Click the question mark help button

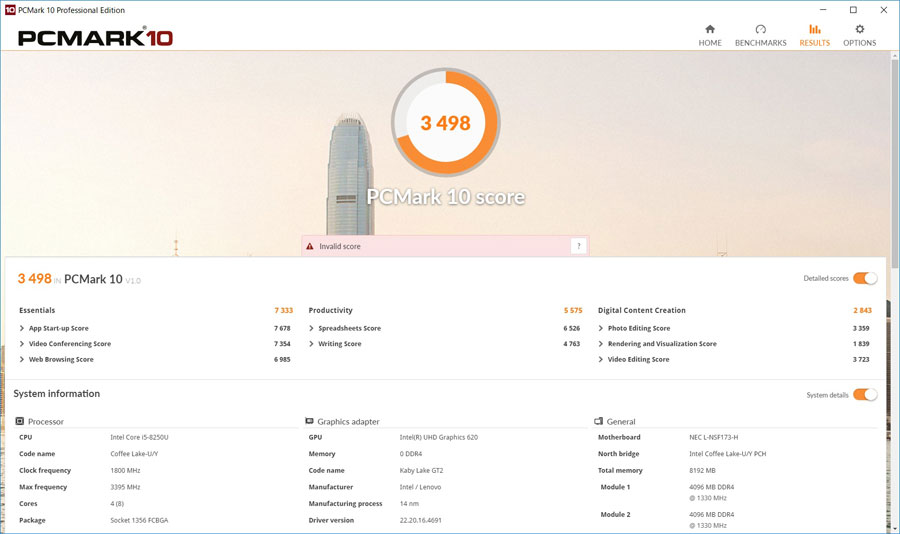coord(578,246)
